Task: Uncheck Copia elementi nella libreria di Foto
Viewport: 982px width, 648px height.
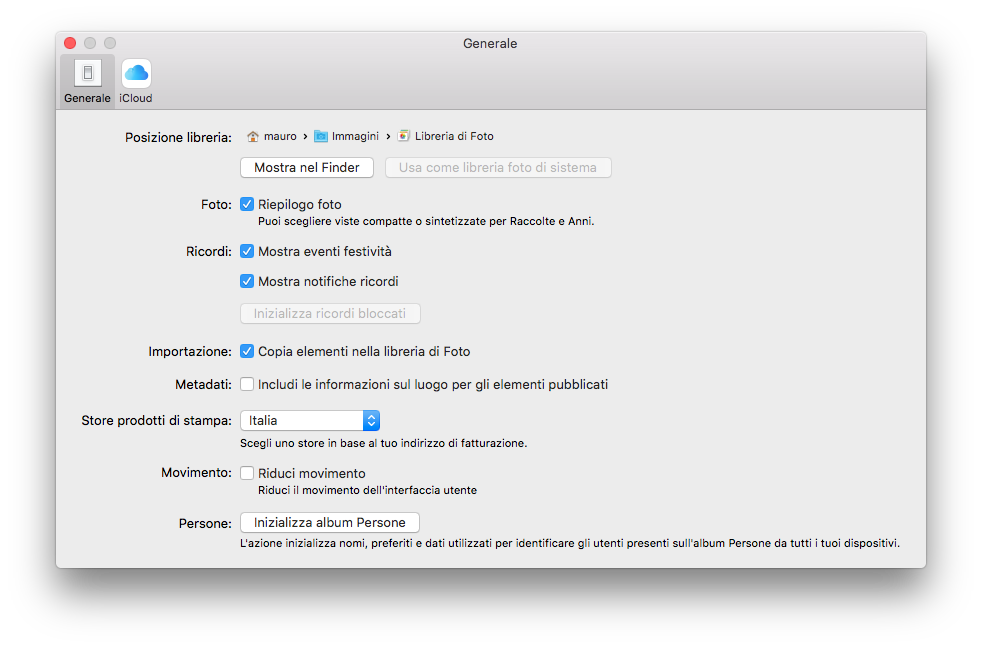Action: point(247,351)
